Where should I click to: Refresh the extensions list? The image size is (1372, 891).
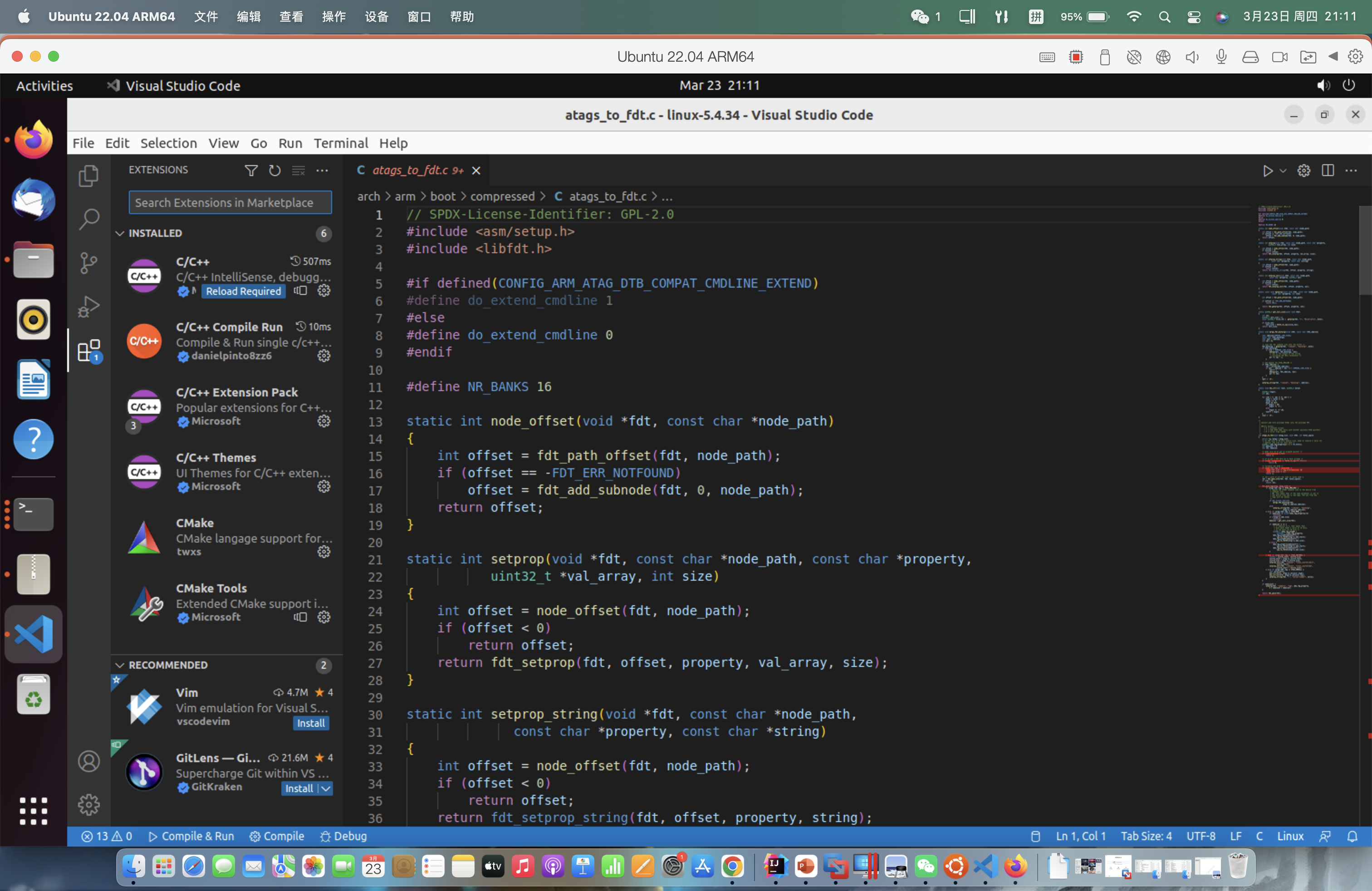point(274,170)
